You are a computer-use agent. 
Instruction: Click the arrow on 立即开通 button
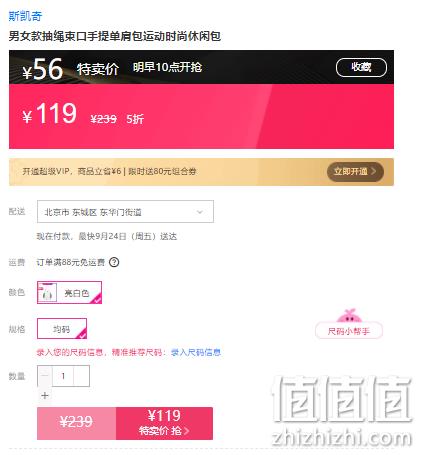click(373, 171)
